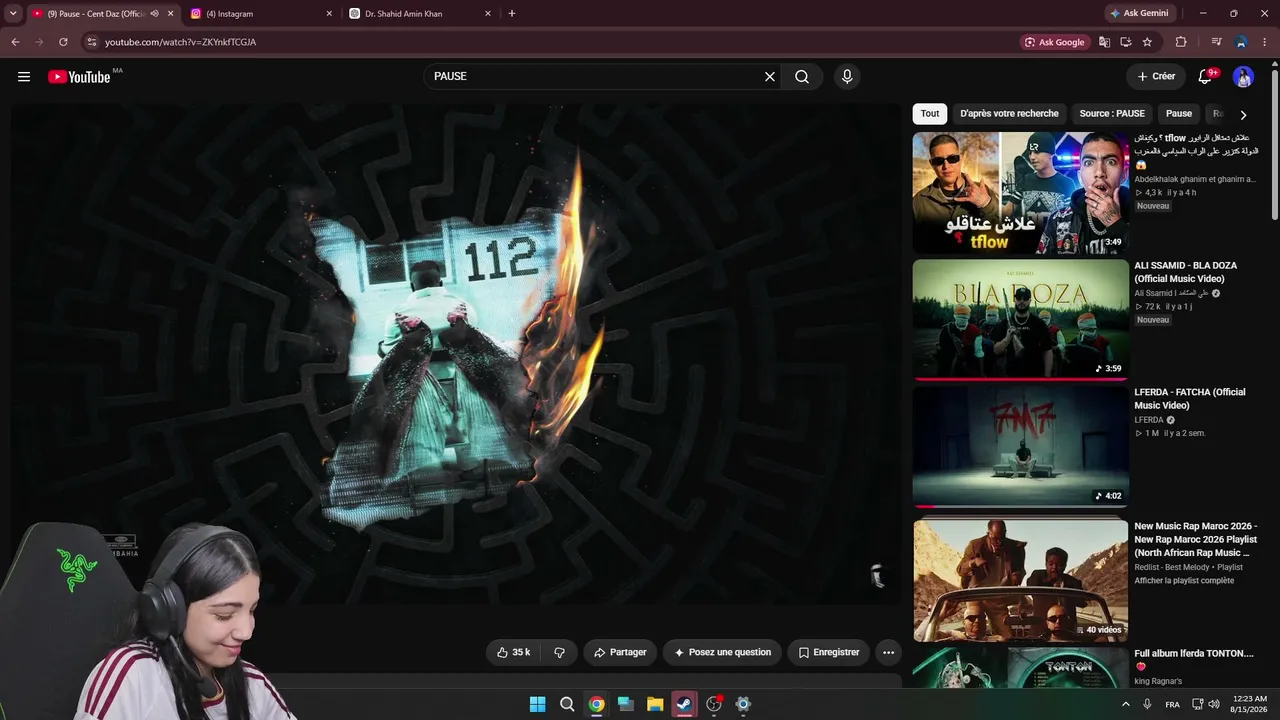Open Chrome from the taskbar

596,704
